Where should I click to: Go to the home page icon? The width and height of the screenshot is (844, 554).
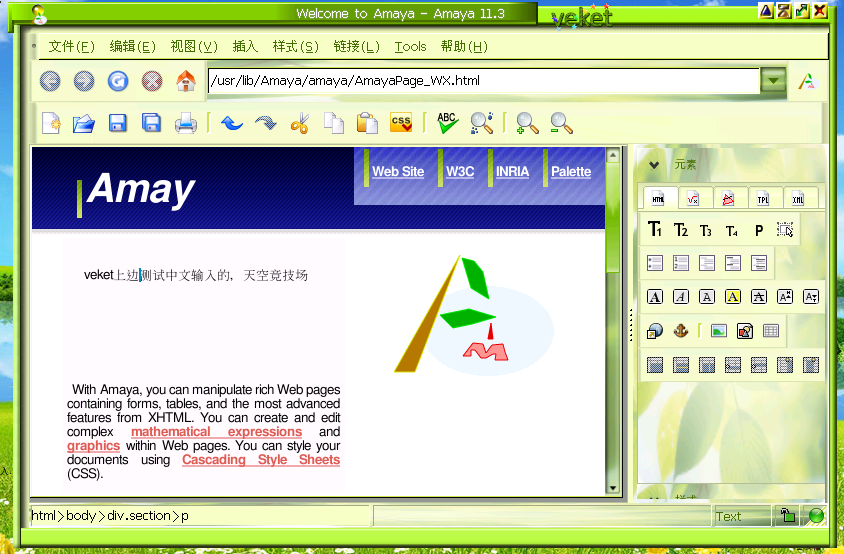tap(186, 81)
